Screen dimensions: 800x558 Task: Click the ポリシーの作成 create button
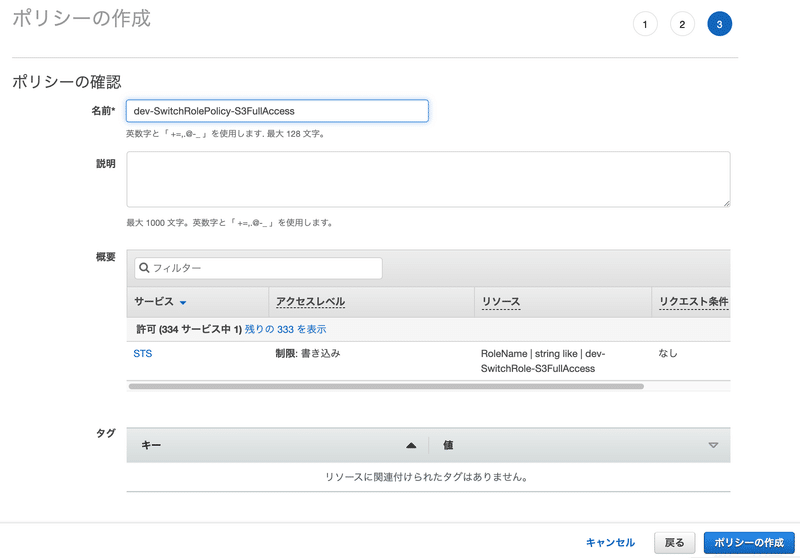coord(749,543)
